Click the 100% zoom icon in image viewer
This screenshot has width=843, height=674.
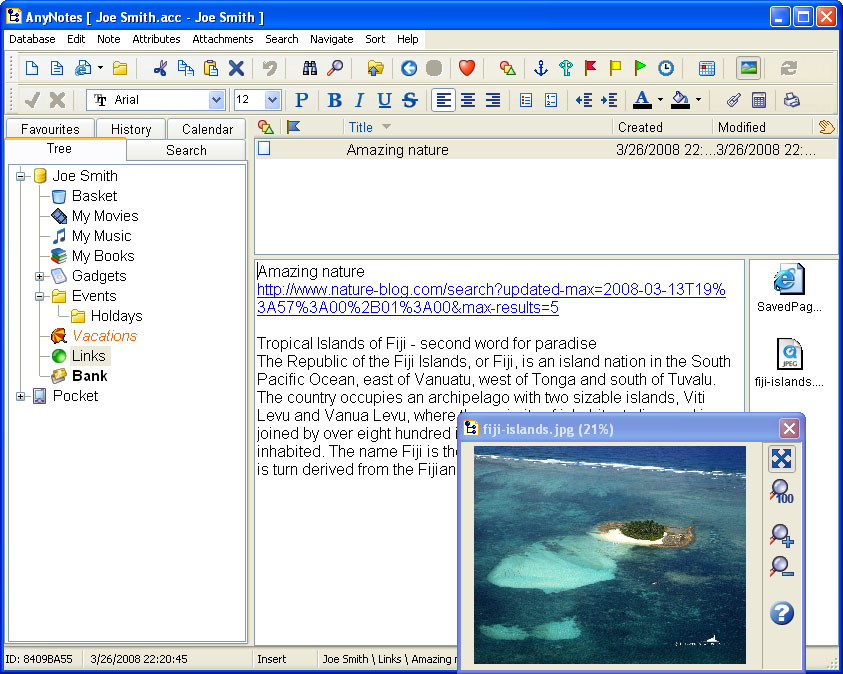tap(782, 492)
